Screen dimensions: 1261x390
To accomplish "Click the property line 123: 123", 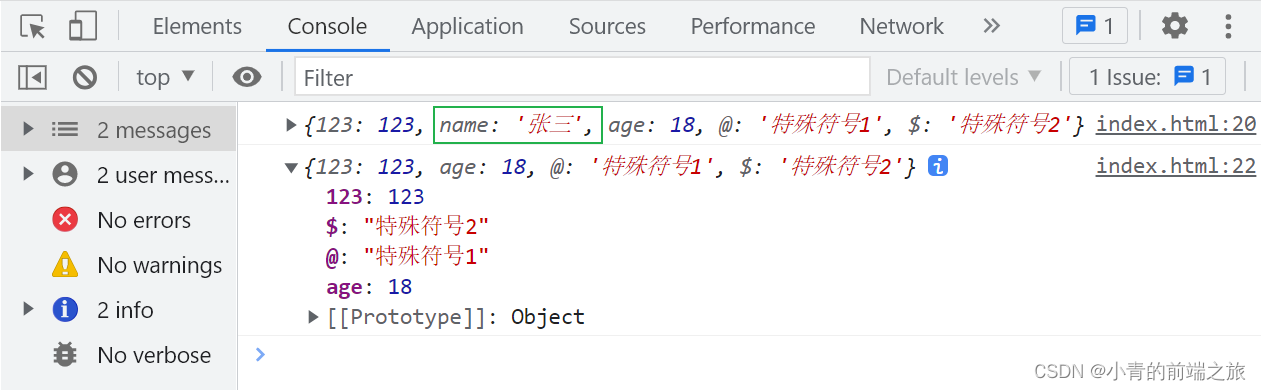I will pyautogui.click(x=375, y=197).
